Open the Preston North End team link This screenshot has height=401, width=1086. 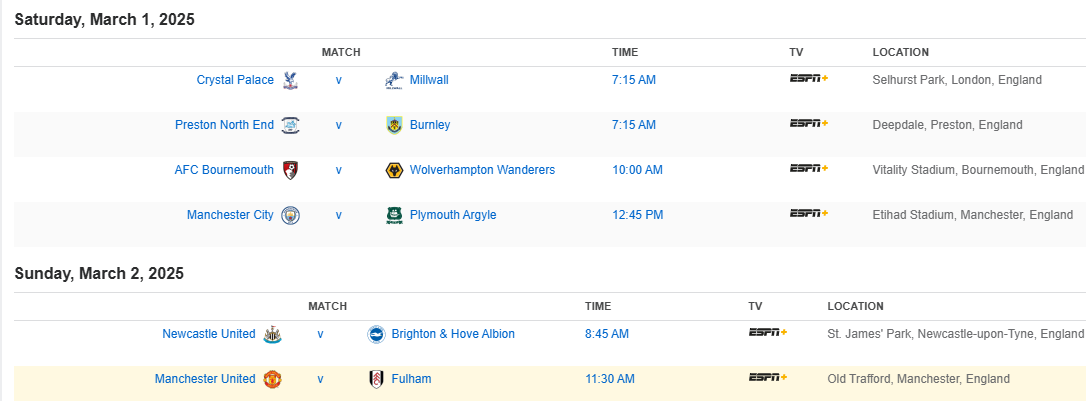[224, 125]
